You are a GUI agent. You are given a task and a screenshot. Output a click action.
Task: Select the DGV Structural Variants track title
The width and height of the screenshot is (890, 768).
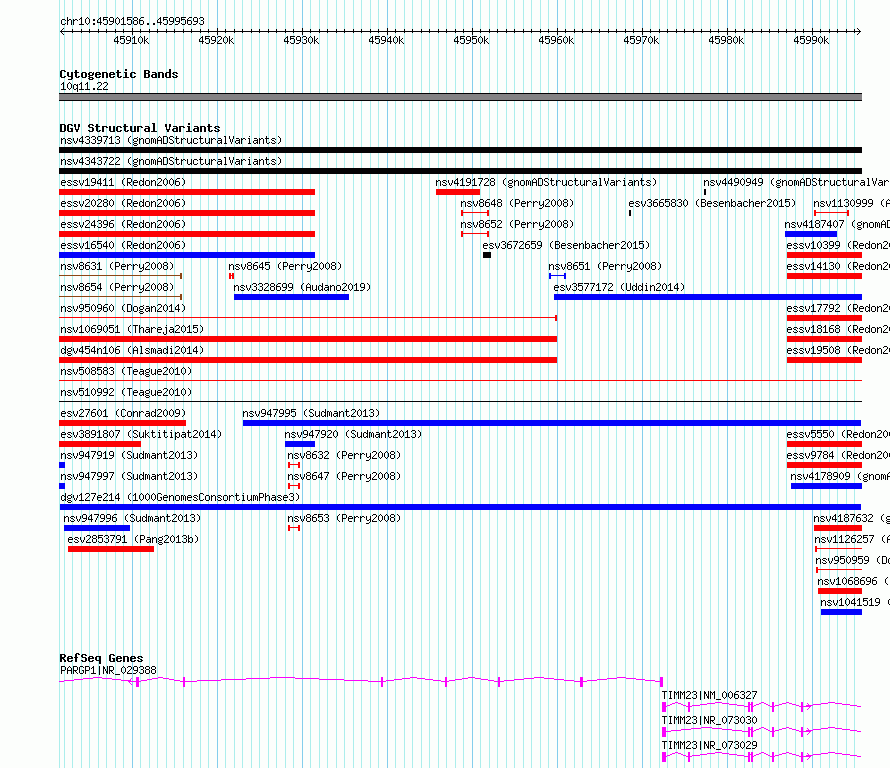pyautogui.click(x=140, y=128)
